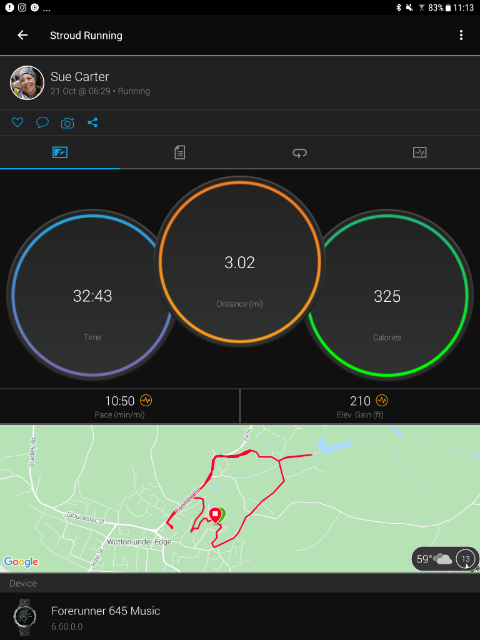Tap the Sue Carter name link
Viewport: 480px width, 640px height.
point(80,77)
